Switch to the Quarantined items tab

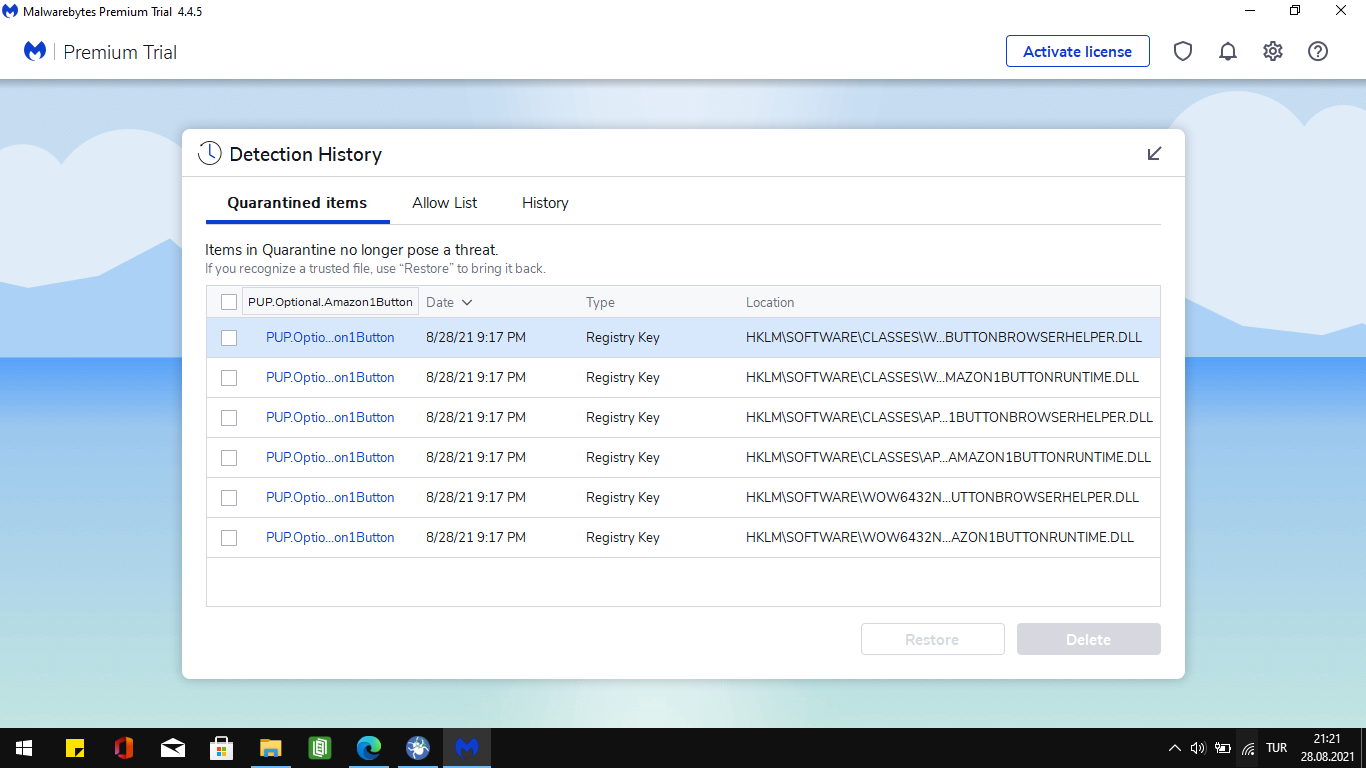[297, 202]
